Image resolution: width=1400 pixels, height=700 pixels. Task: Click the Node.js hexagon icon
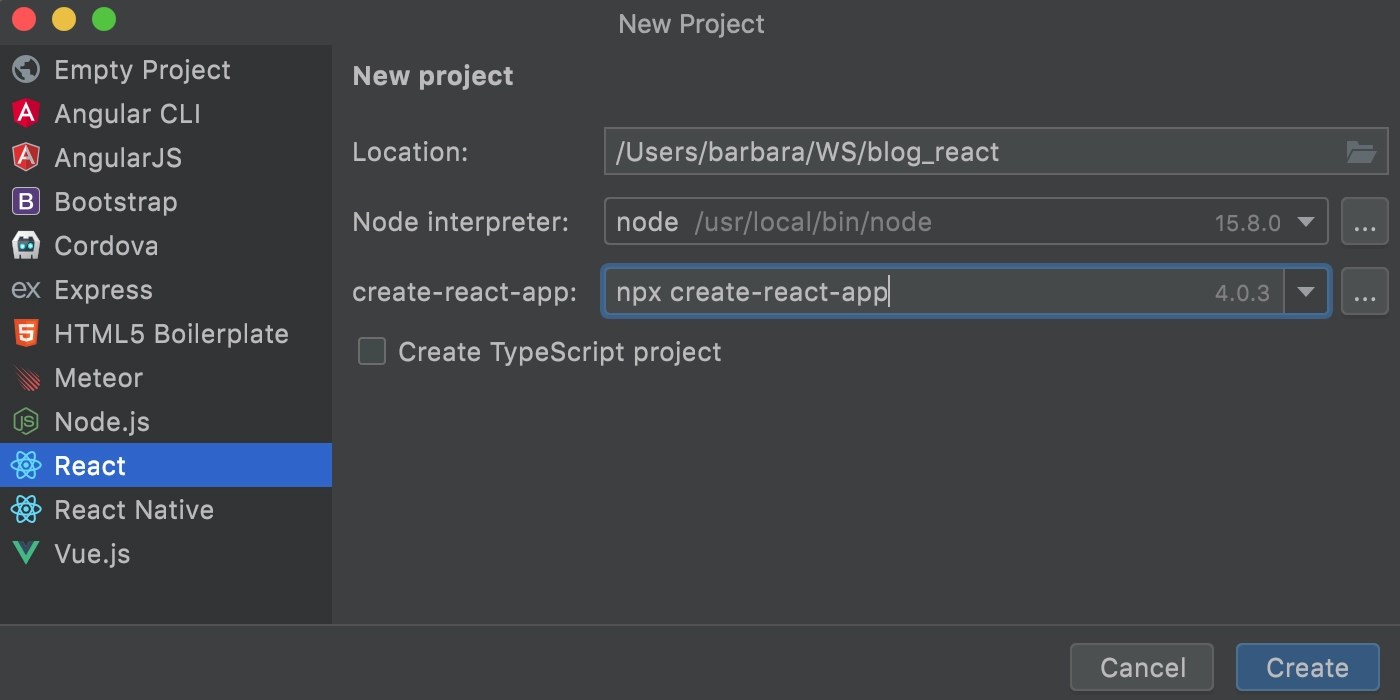click(26, 422)
